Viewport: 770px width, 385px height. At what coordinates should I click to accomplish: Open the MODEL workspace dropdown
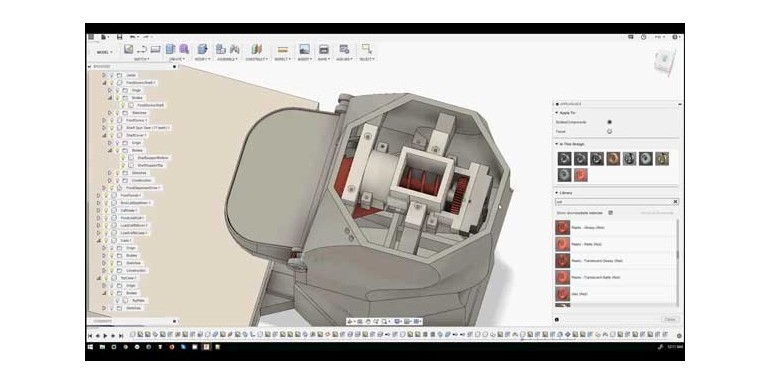coord(105,52)
